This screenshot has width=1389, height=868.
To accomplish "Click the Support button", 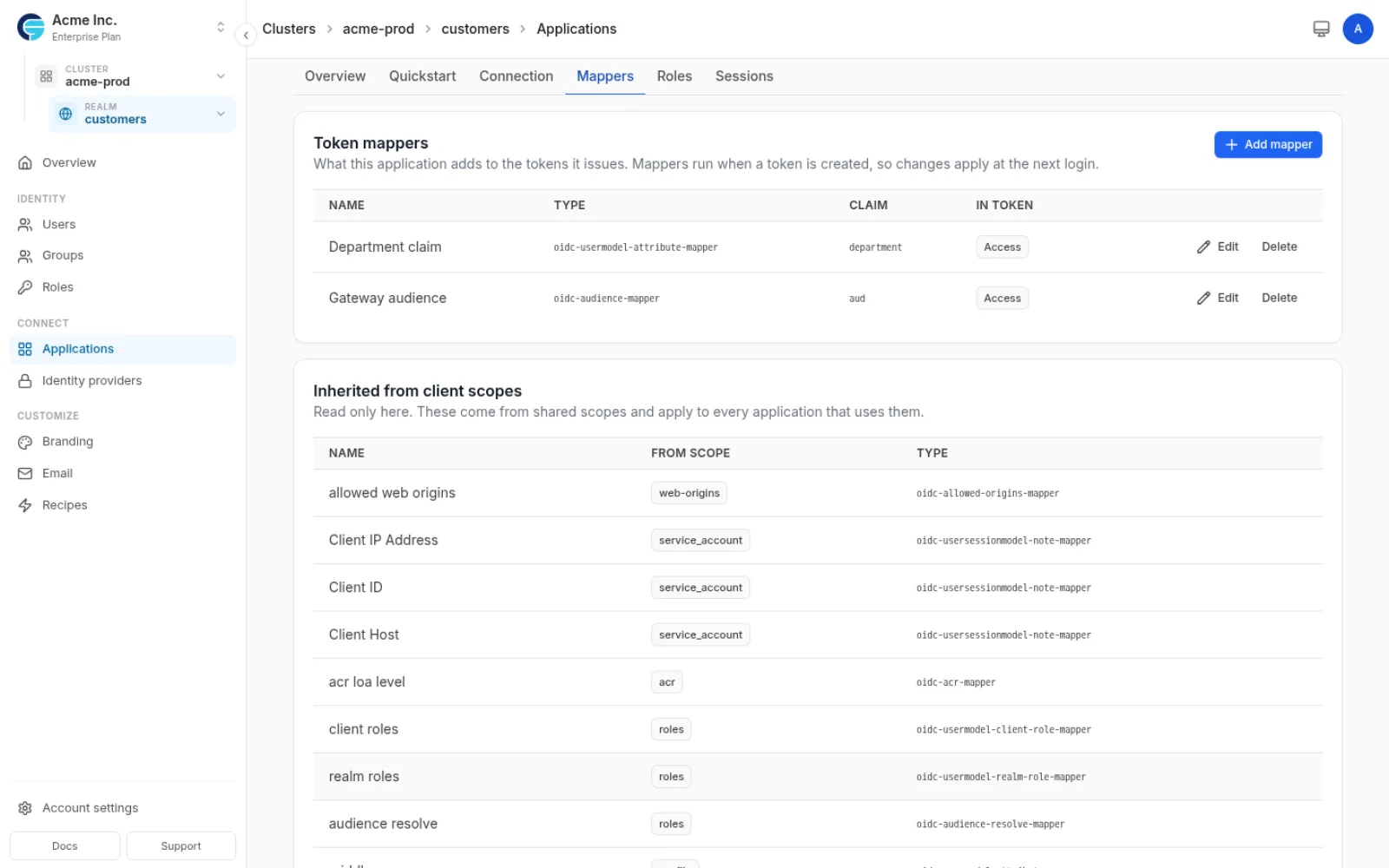I will (181, 846).
